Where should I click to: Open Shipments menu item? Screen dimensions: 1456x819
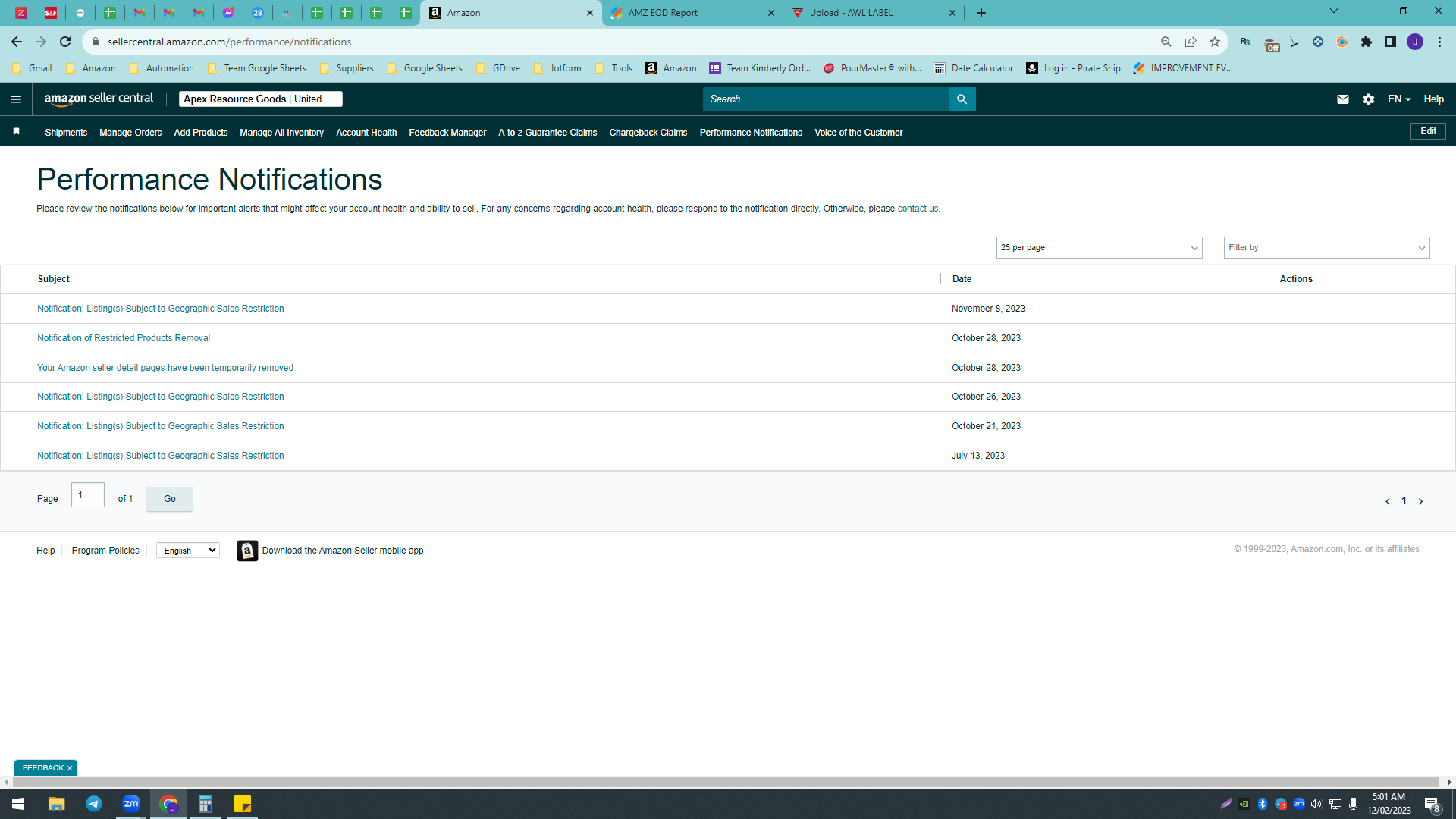coord(66,133)
